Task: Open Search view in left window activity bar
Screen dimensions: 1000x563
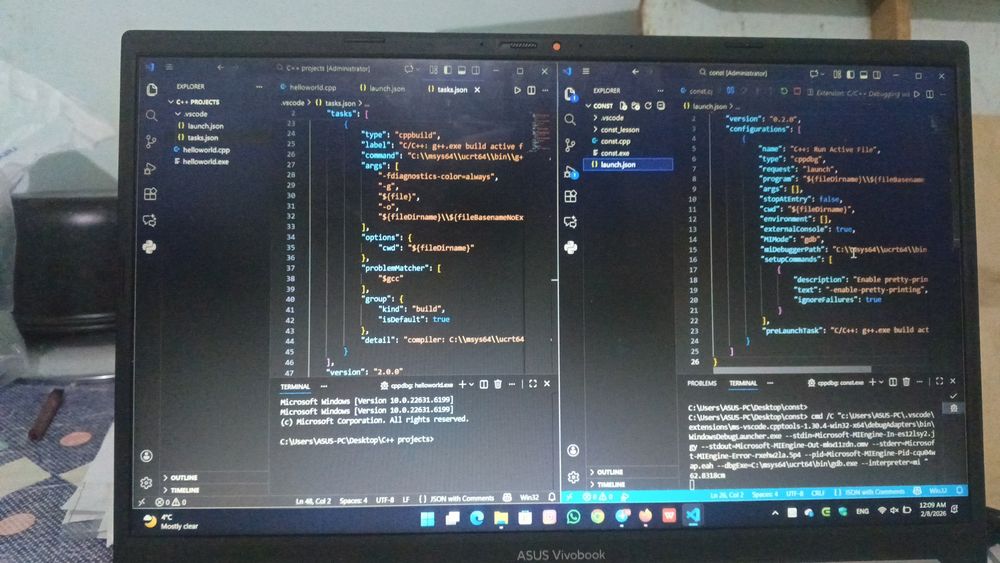Action: 151,115
